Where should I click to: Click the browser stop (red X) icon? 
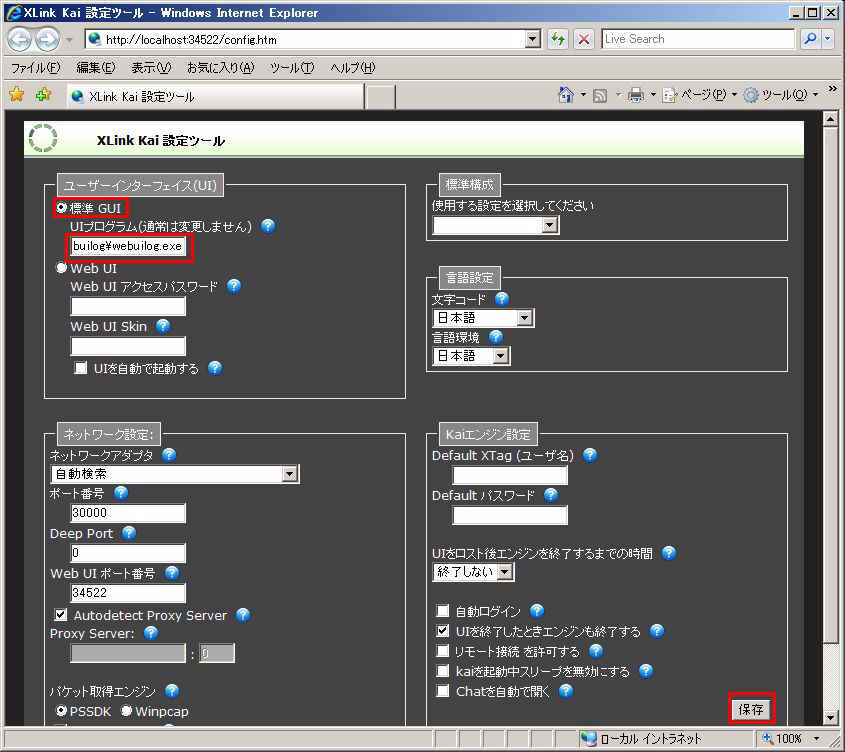(584, 39)
